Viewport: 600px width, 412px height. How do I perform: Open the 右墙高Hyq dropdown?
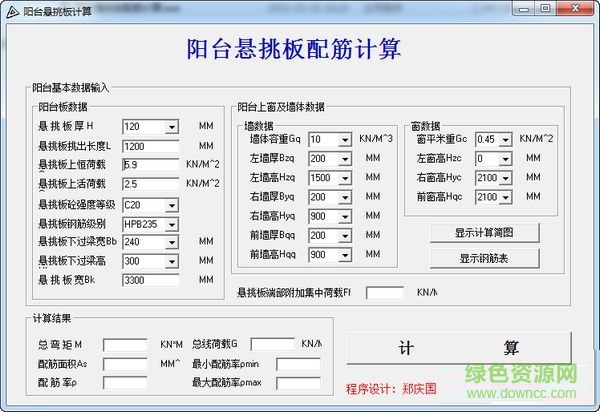(345, 217)
